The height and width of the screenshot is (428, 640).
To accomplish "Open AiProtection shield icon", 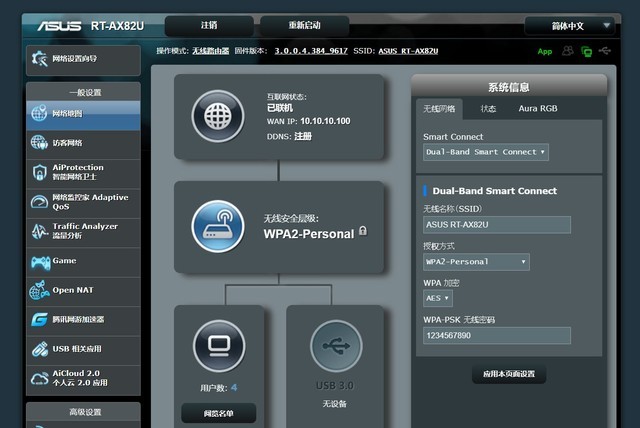I will (39, 172).
